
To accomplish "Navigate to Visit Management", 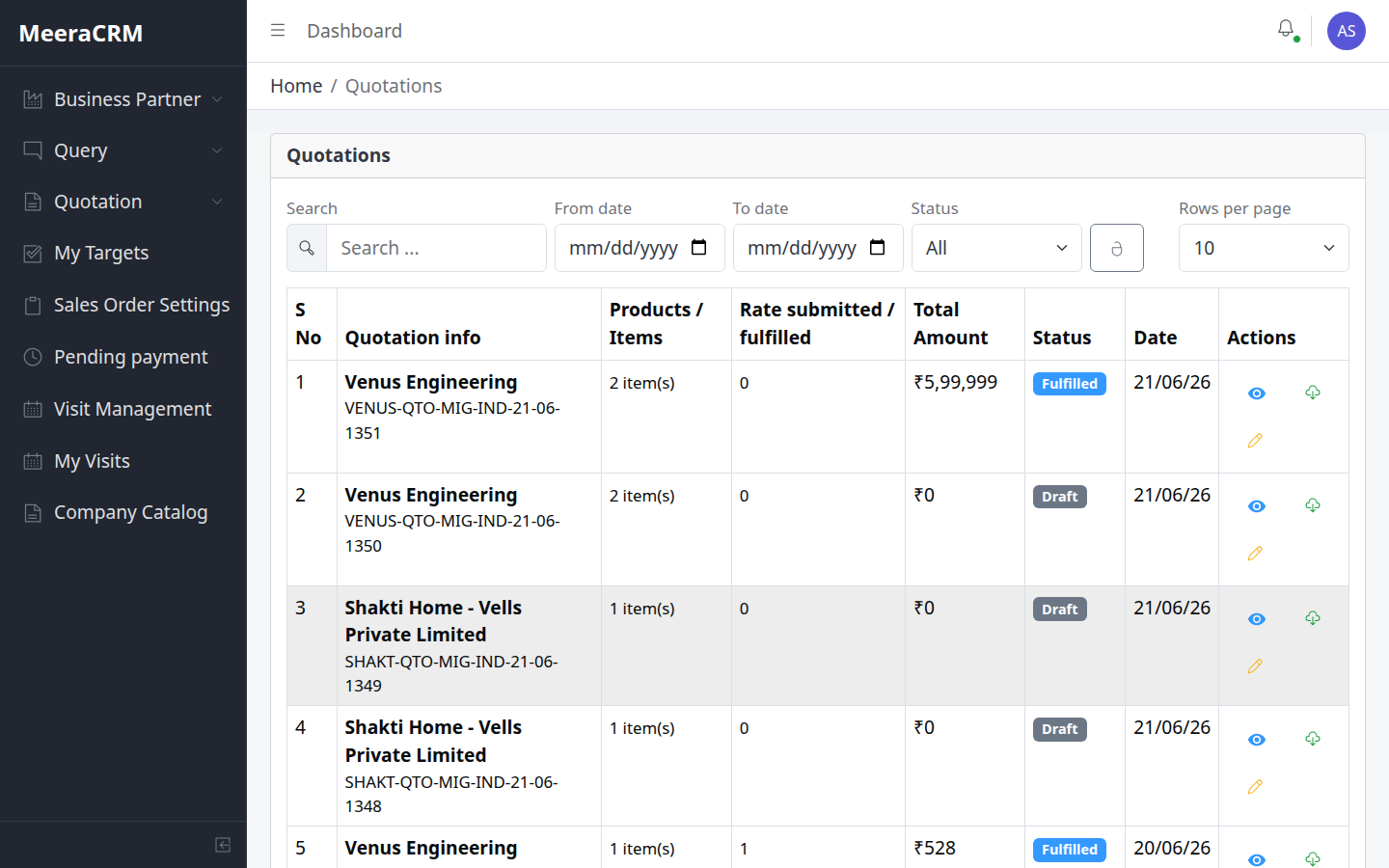I will [x=123, y=409].
